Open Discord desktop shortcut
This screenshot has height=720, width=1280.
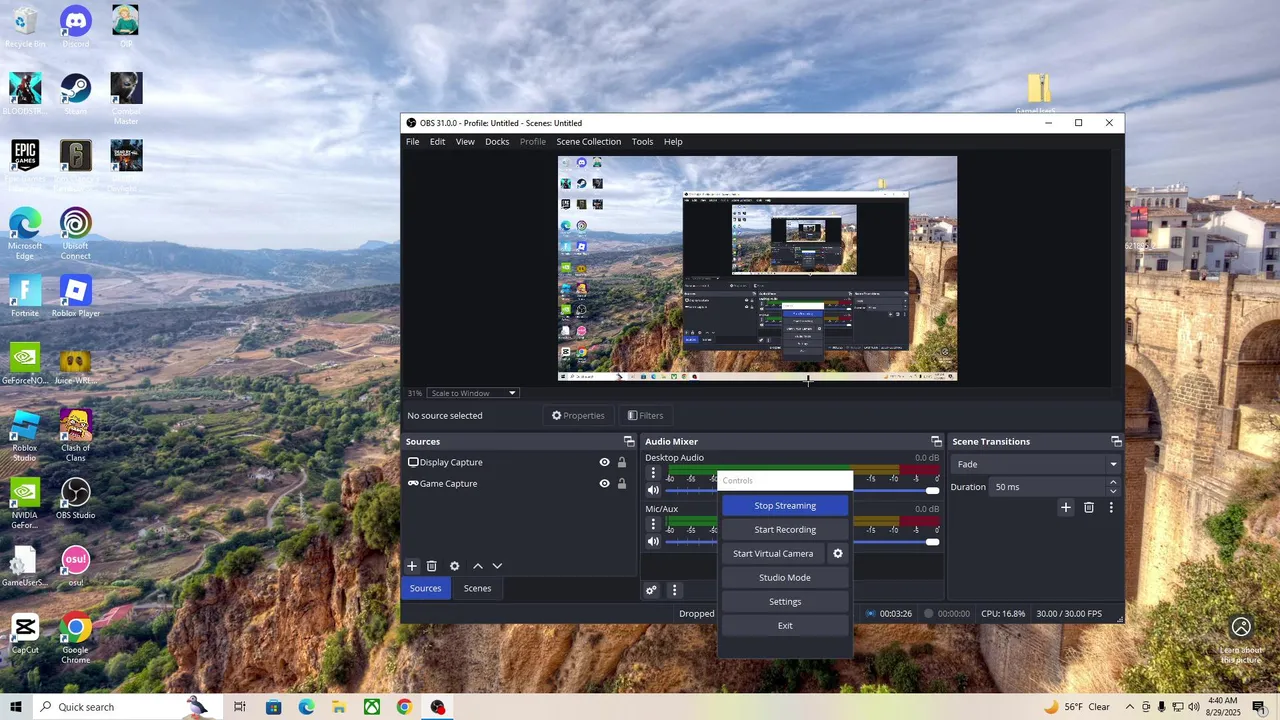click(x=75, y=26)
